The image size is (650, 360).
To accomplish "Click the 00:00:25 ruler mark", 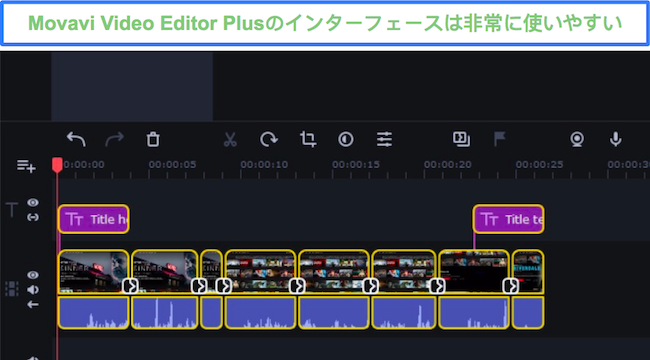I will (539, 165).
